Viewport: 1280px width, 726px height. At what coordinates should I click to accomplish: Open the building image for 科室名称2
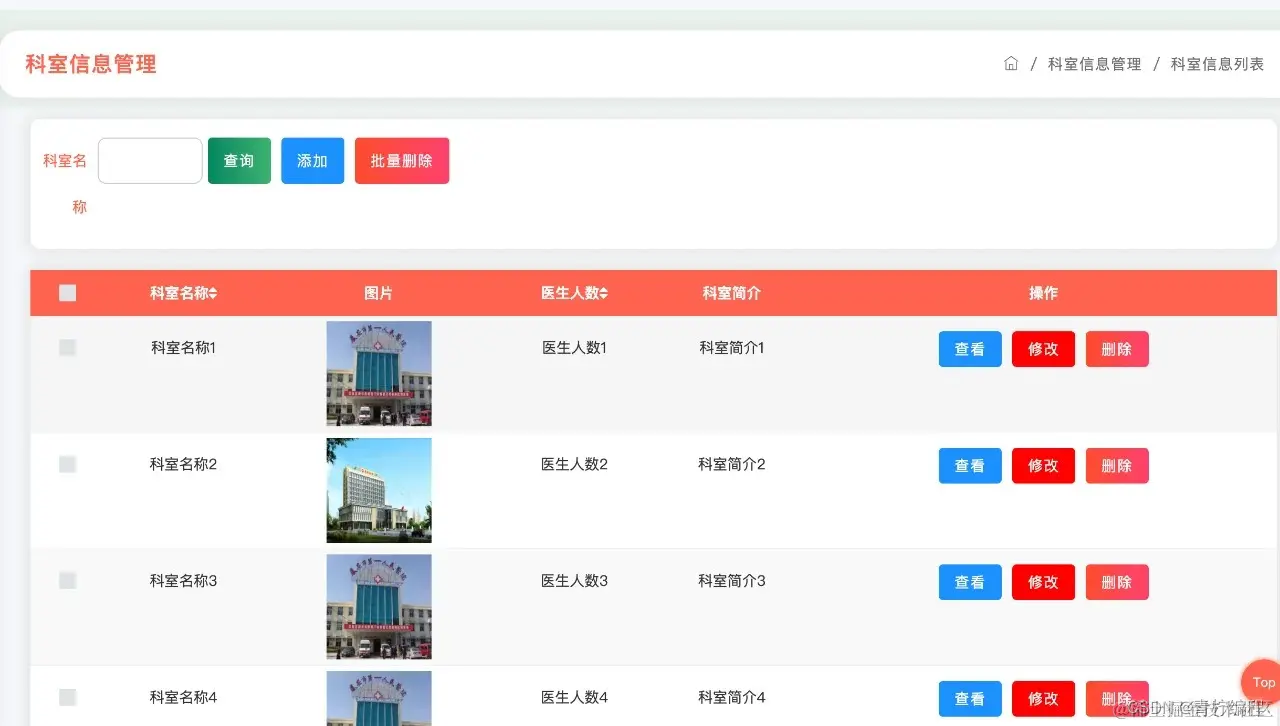tap(379, 490)
